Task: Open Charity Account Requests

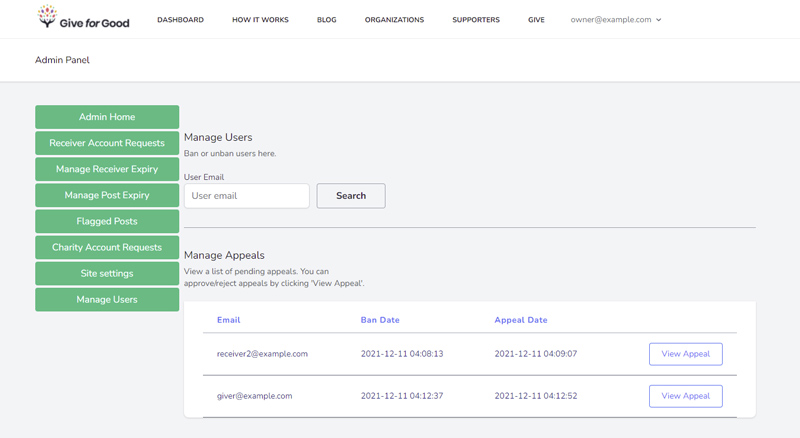Action: click(107, 247)
